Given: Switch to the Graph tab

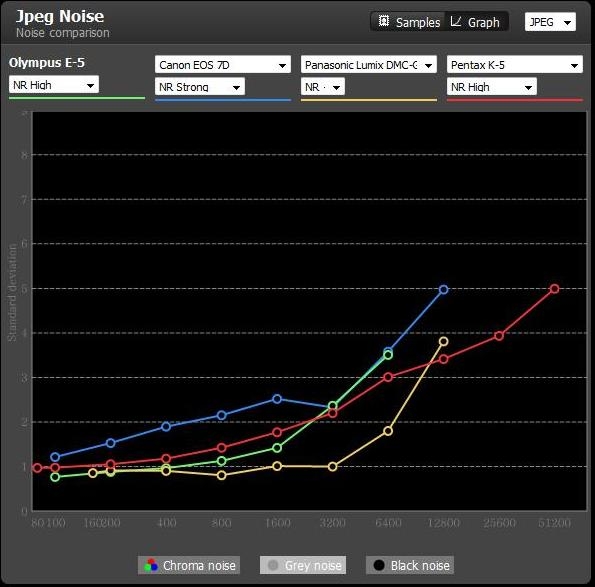Looking at the screenshot, I should click(476, 22).
